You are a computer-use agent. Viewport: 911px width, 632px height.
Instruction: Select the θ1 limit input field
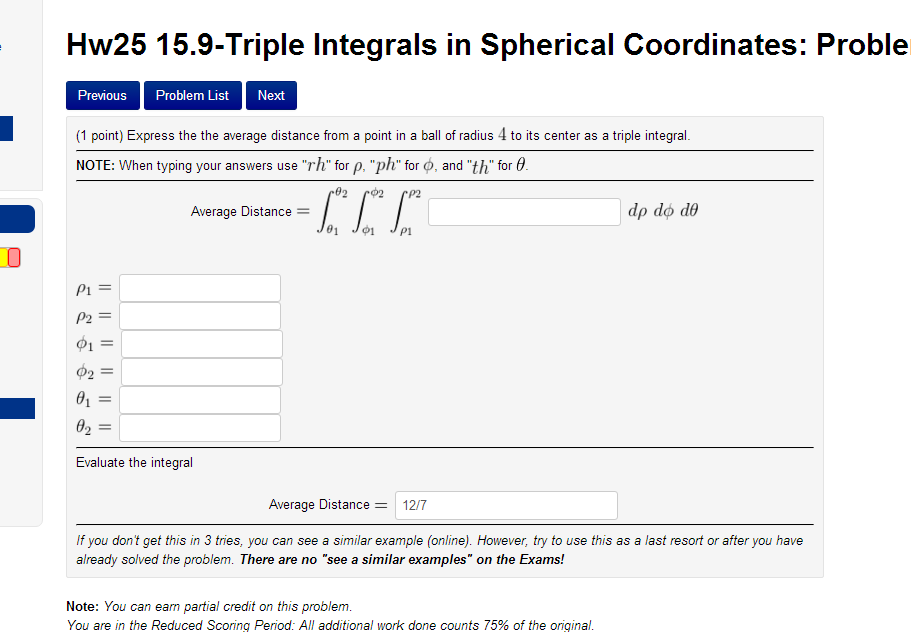click(x=200, y=400)
